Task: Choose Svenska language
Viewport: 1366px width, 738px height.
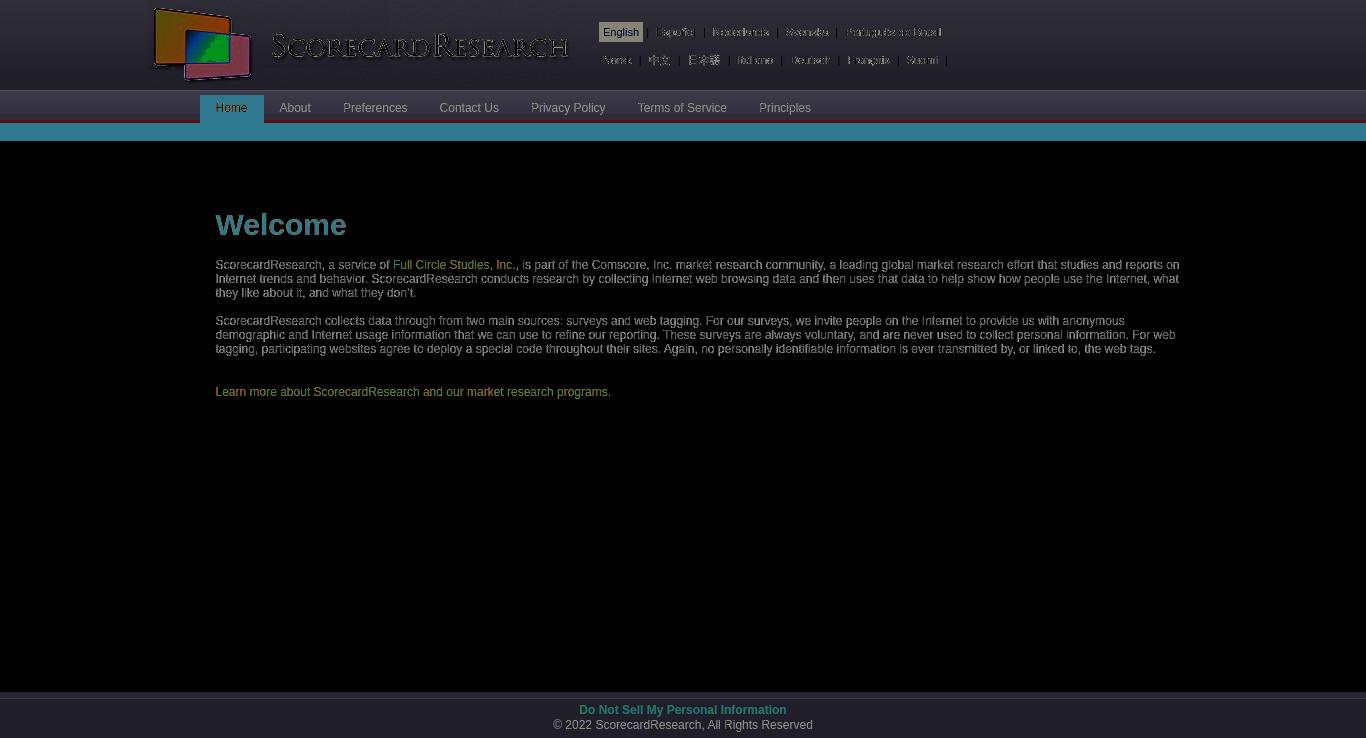Action: pos(807,32)
